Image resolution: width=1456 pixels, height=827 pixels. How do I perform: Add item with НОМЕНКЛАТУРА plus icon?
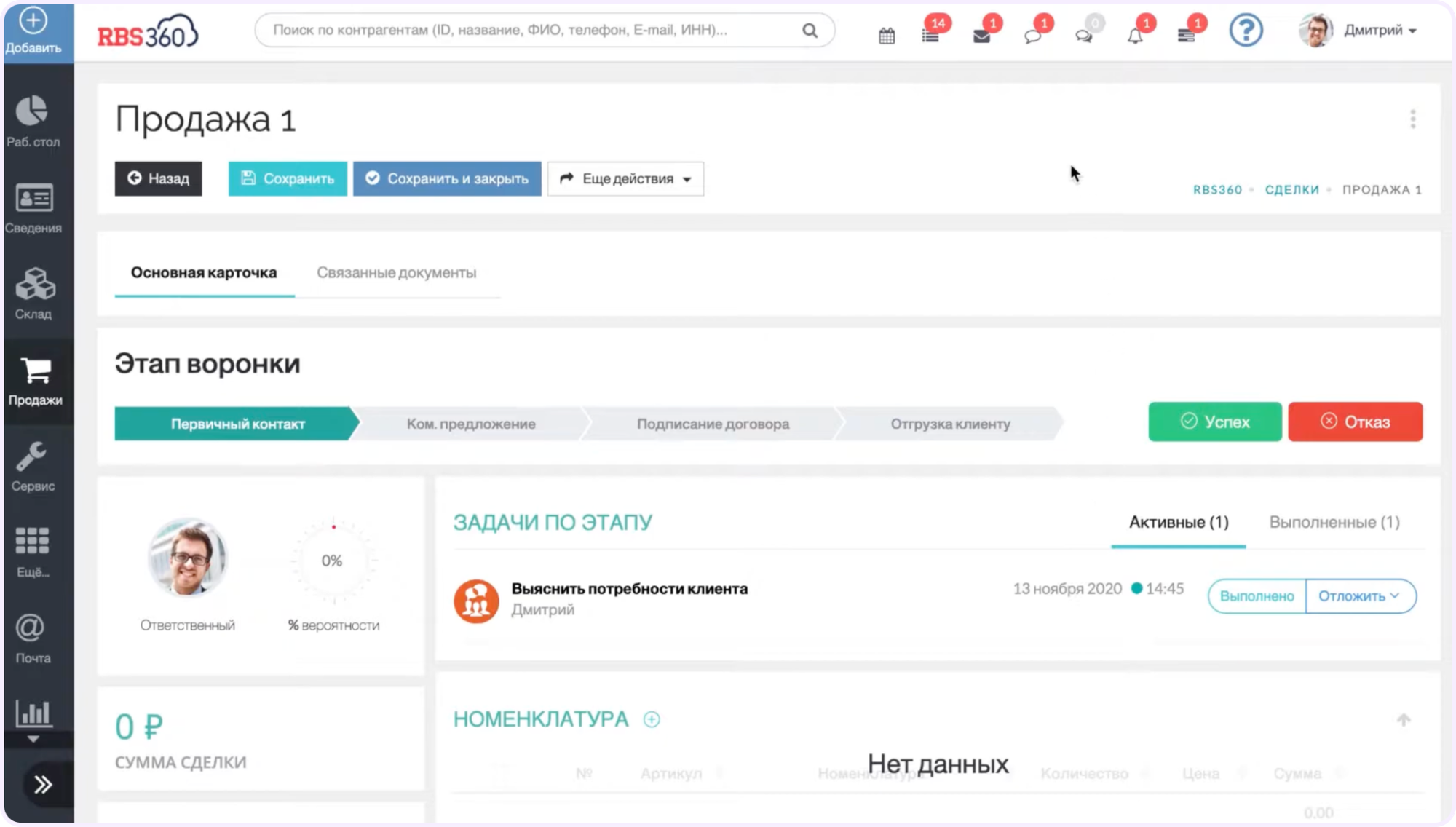pos(652,719)
